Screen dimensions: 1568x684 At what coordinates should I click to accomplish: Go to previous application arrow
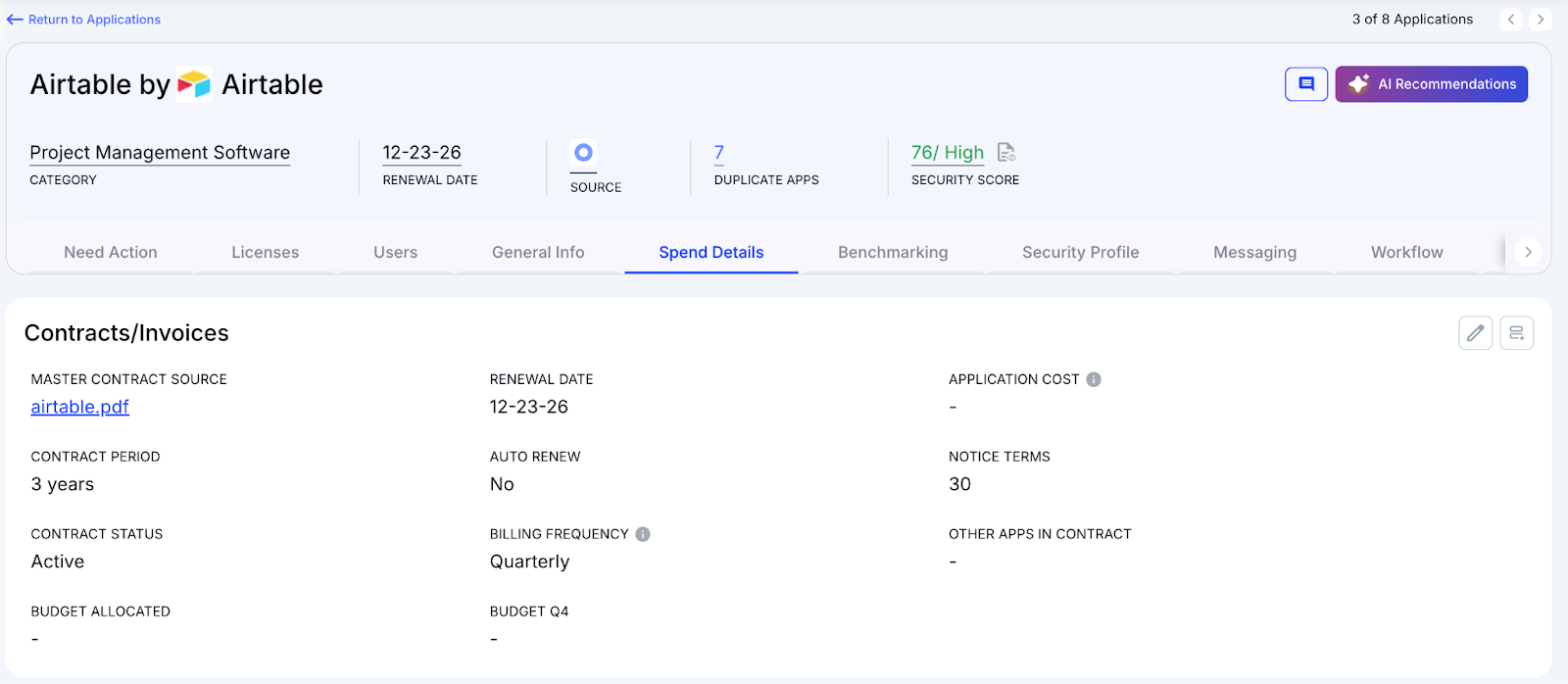[1511, 19]
